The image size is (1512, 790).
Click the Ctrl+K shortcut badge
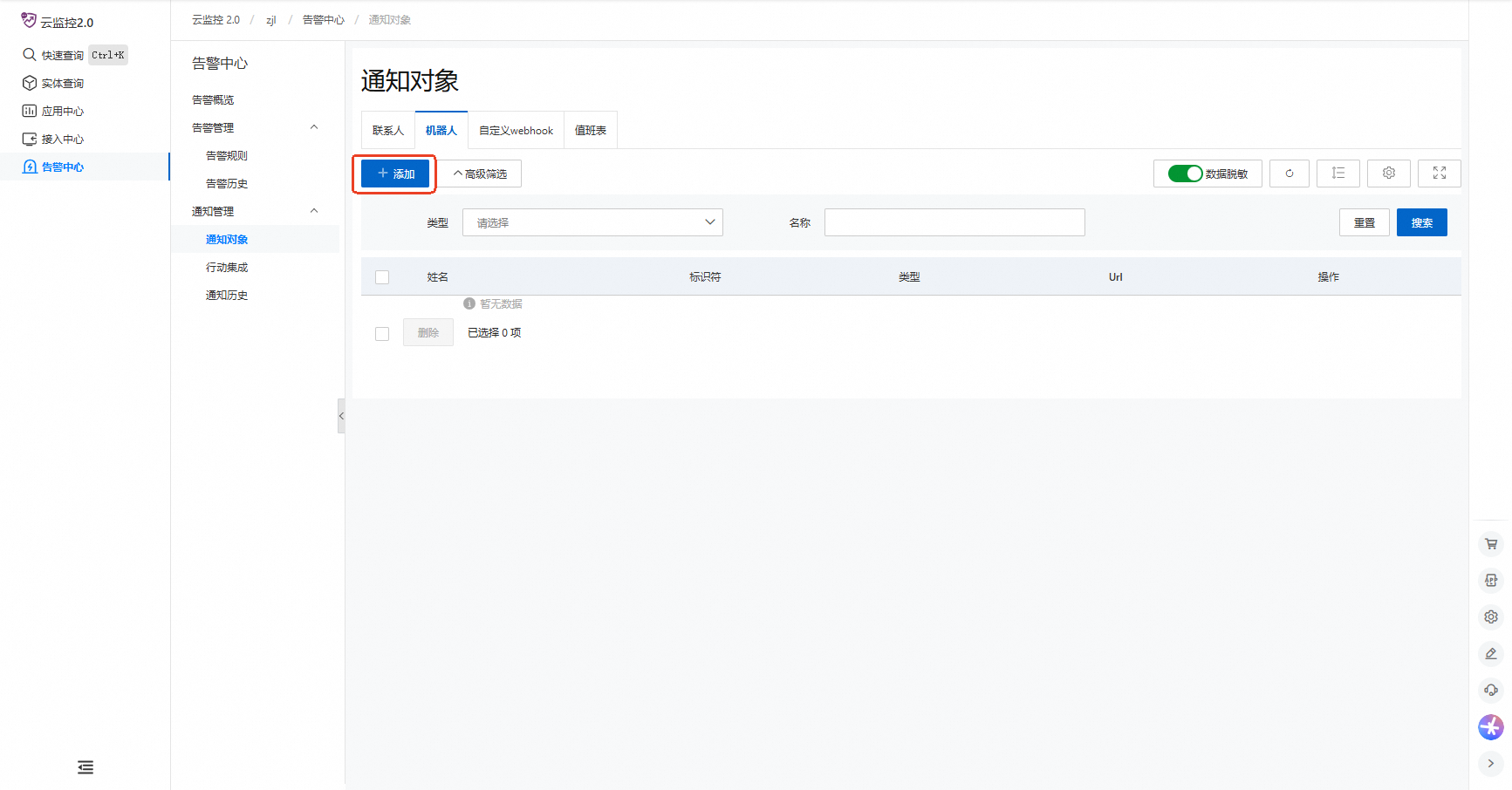click(108, 55)
